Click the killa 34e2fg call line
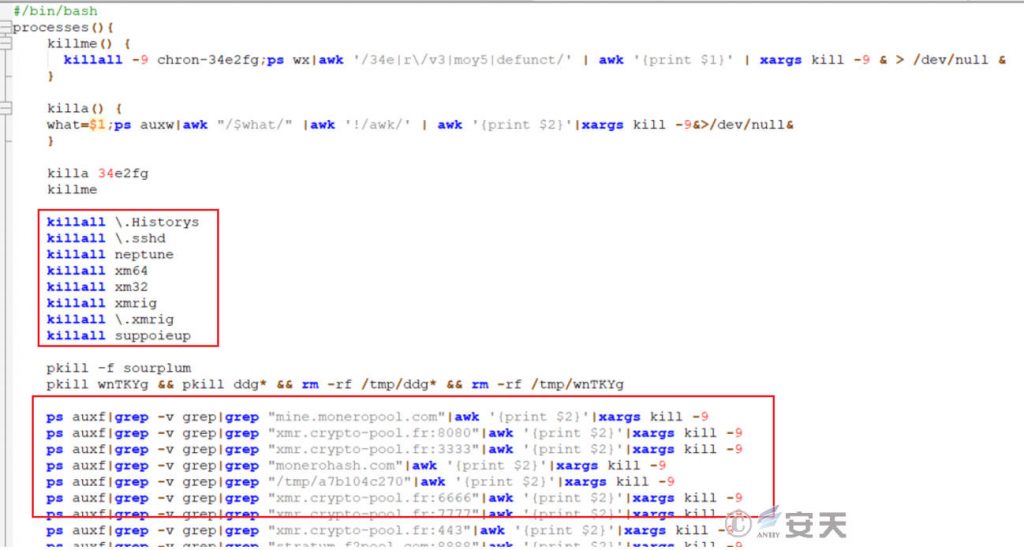 click(97, 174)
